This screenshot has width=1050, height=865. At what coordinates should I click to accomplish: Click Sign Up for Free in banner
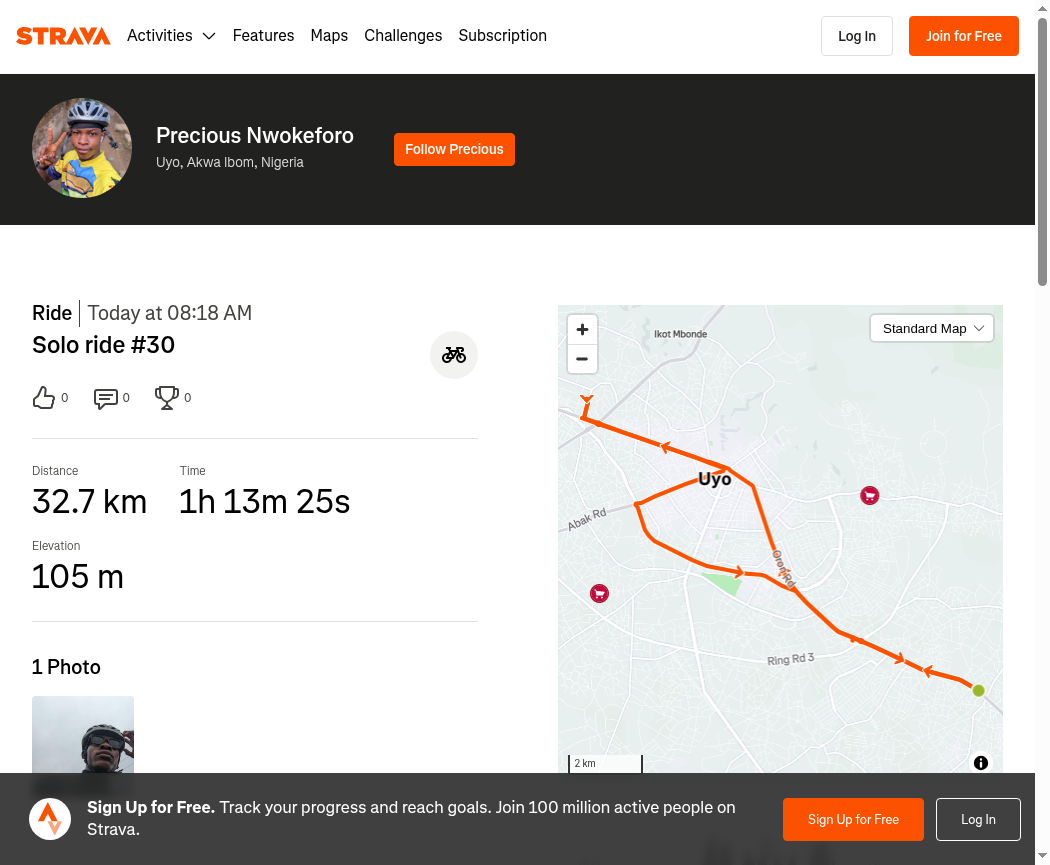pyautogui.click(x=853, y=819)
